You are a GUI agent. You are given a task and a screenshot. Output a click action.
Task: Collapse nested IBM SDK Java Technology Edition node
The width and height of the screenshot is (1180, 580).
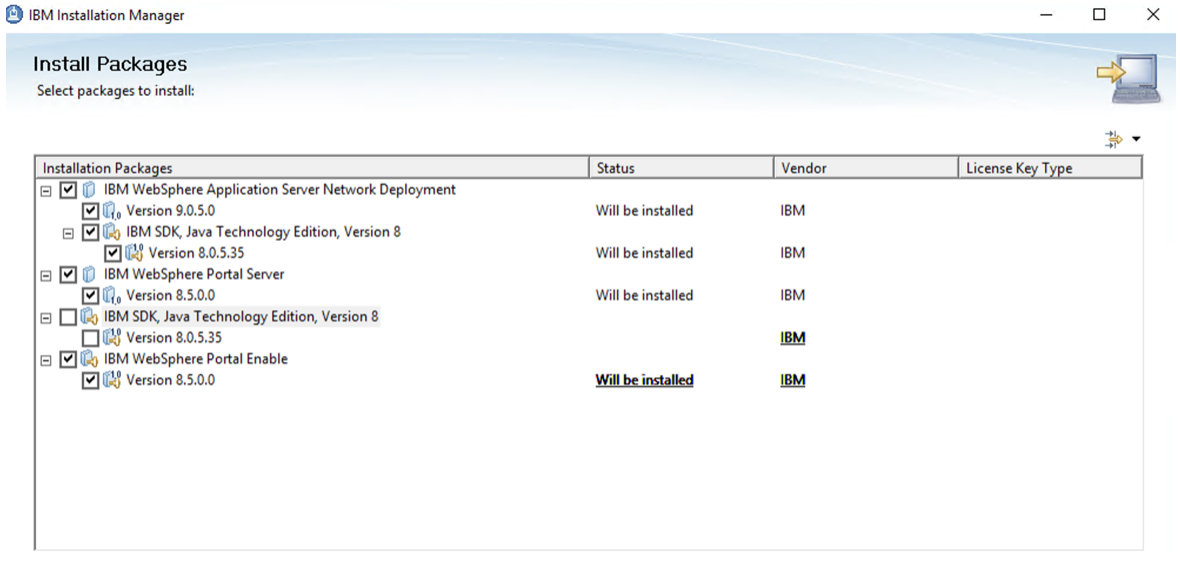click(68, 233)
